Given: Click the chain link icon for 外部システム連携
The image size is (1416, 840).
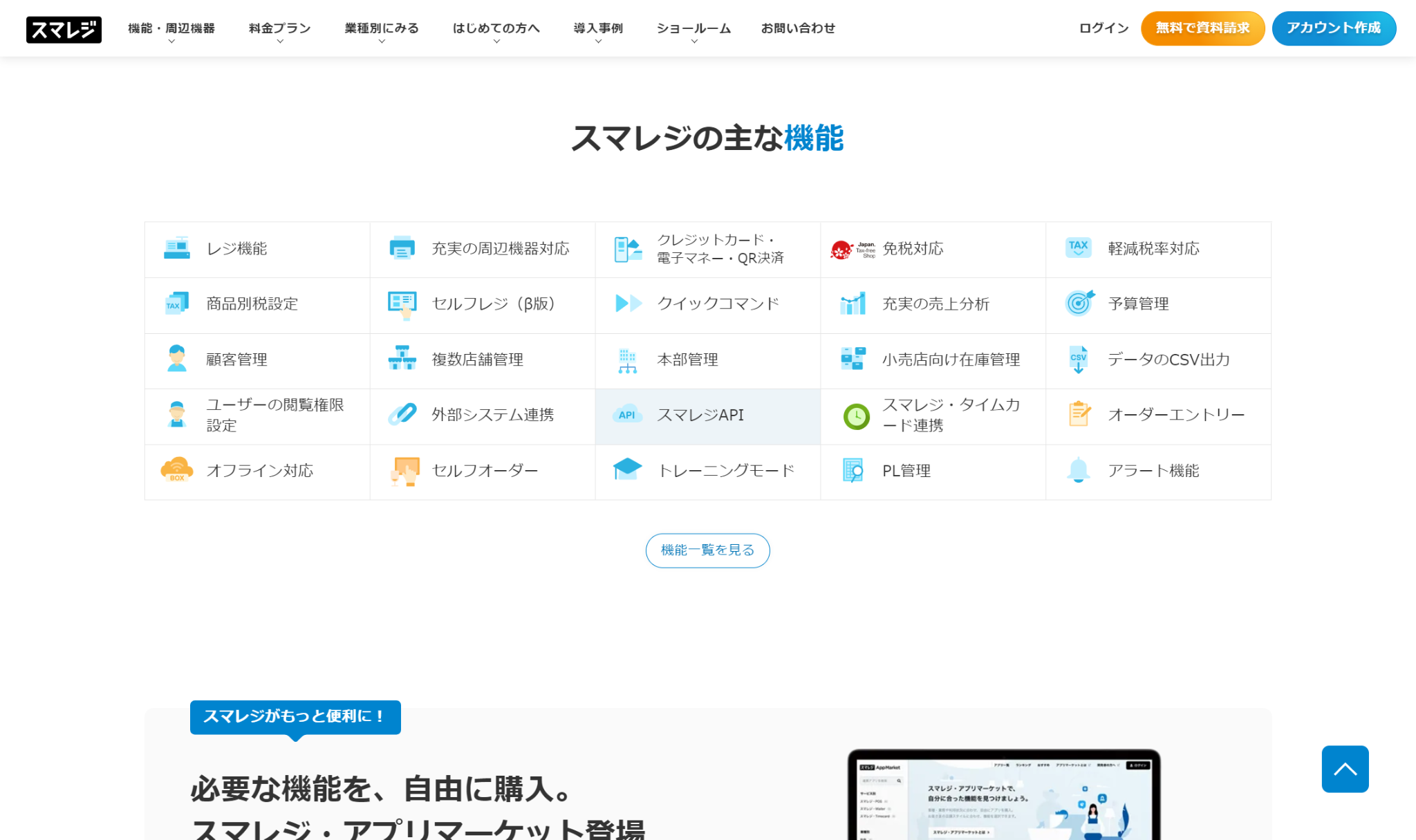Looking at the screenshot, I should click(x=402, y=414).
